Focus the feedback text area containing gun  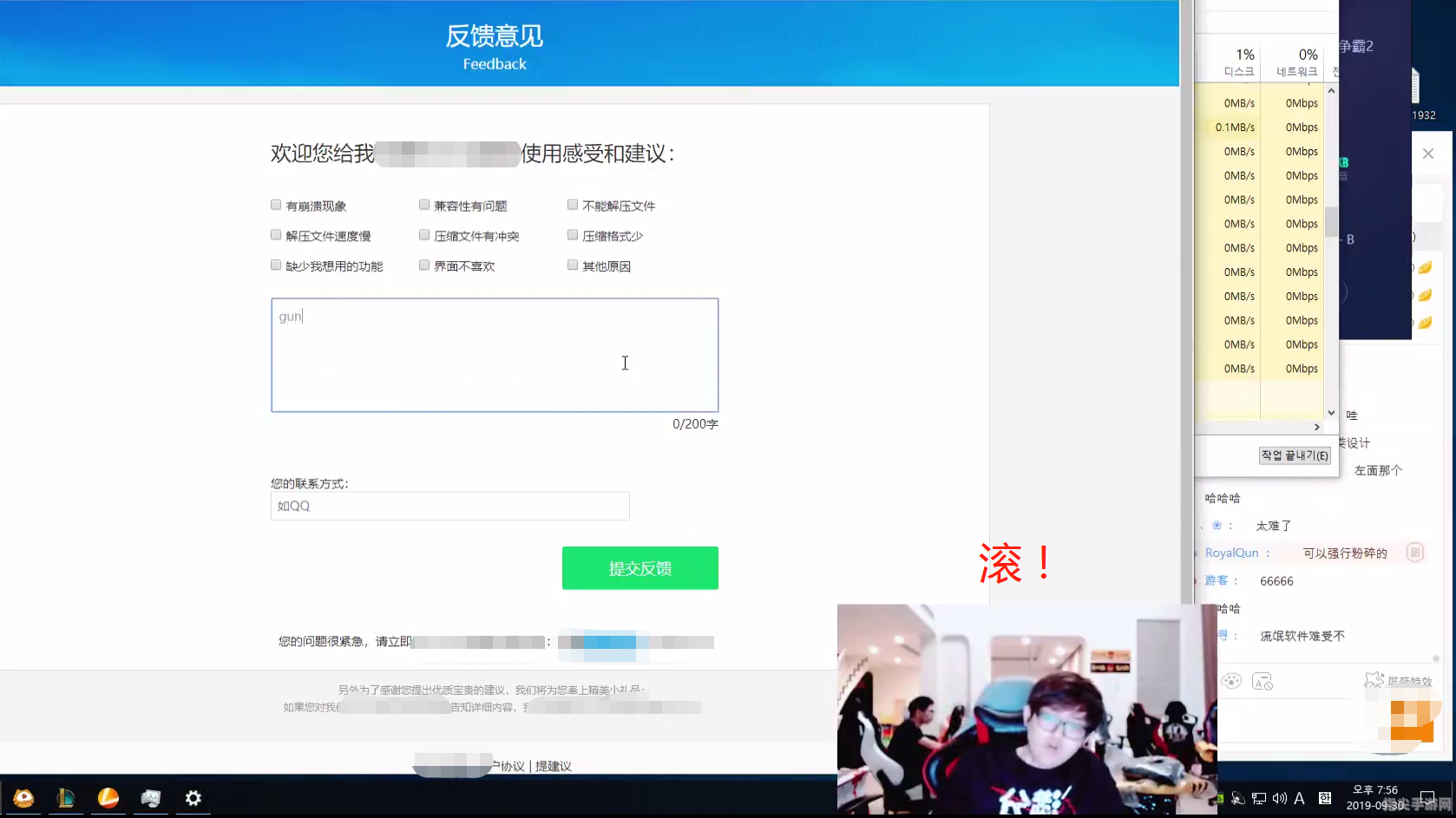pyautogui.click(x=495, y=355)
